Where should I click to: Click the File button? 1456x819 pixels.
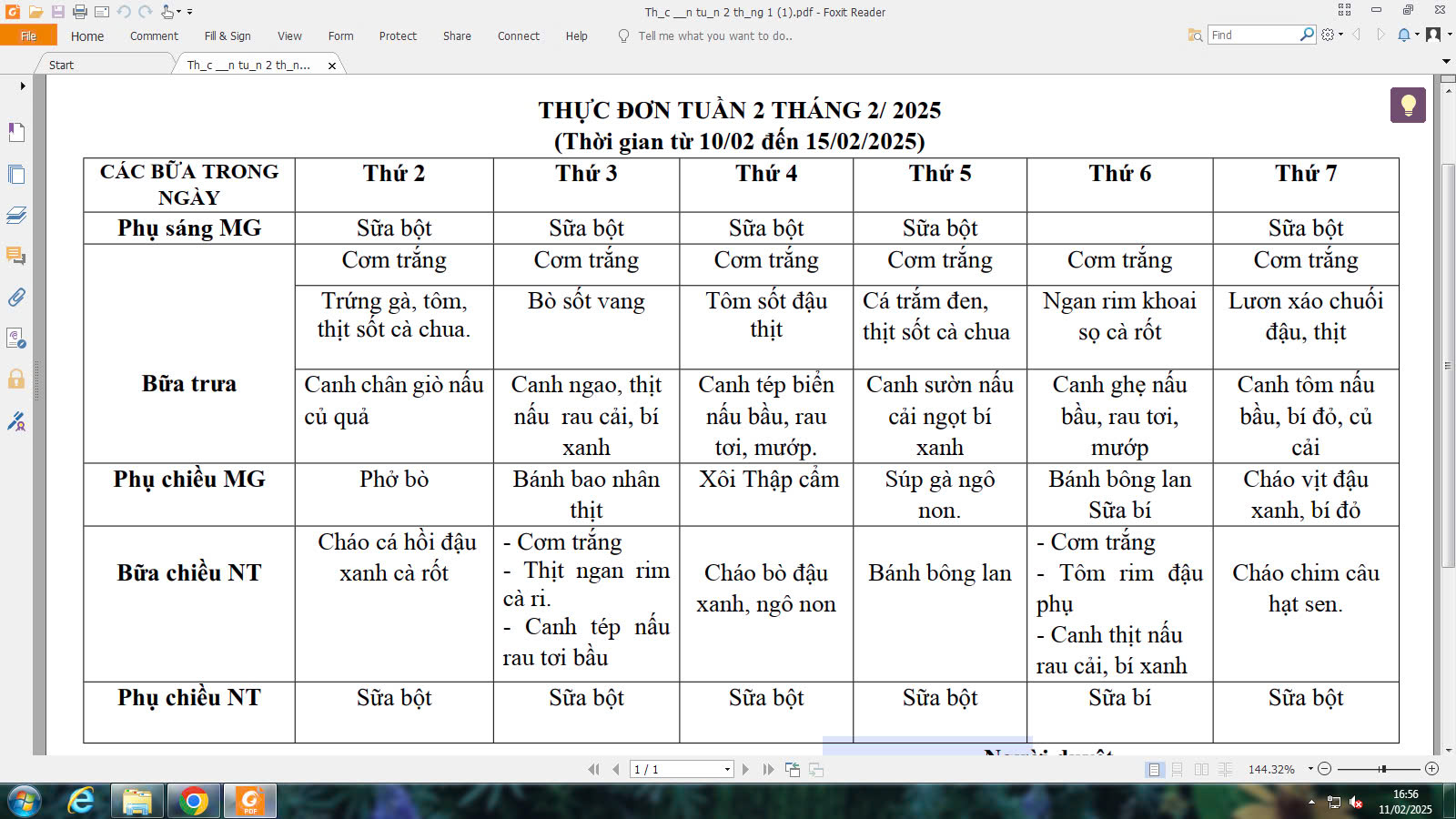point(28,36)
